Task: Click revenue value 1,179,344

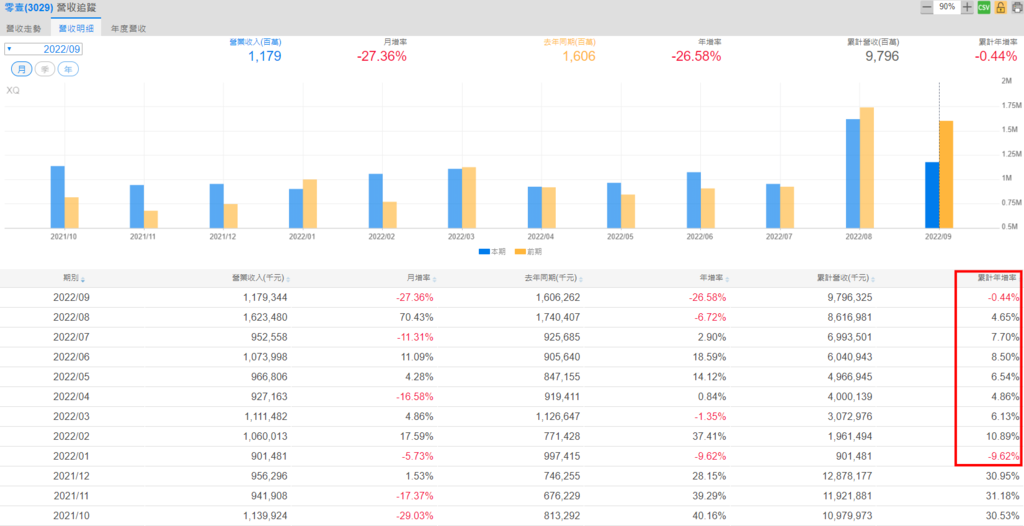Action: pos(265,298)
